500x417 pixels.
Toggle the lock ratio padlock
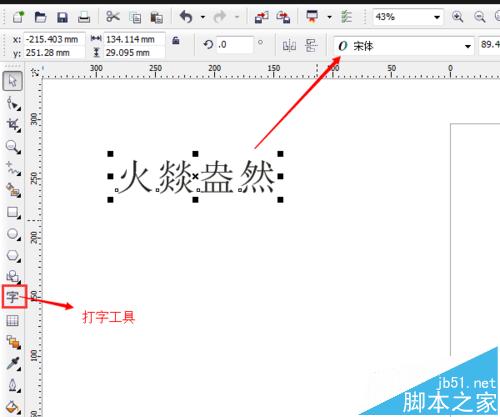[x=176, y=41]
